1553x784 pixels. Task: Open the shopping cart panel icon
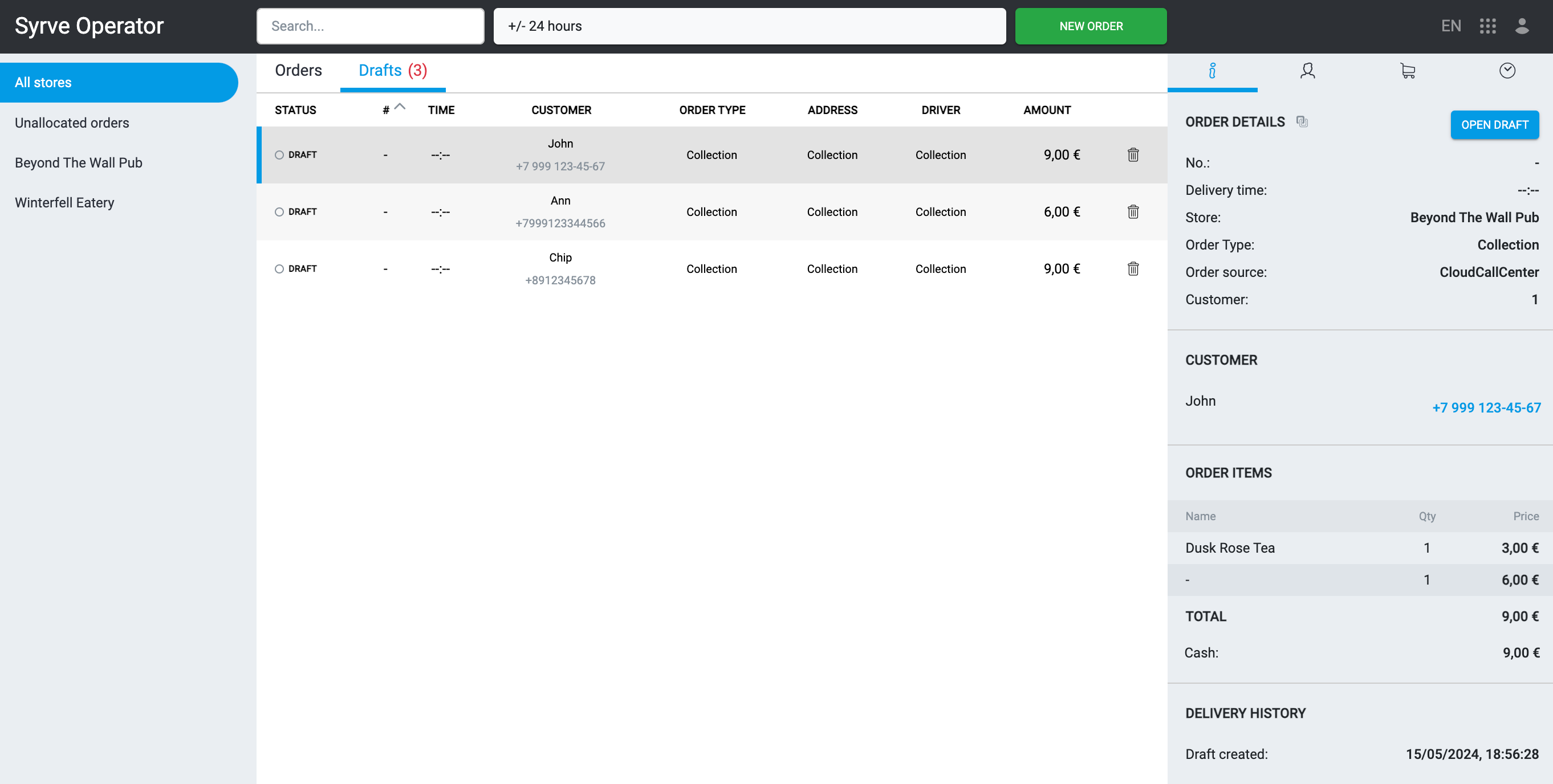1407,71
